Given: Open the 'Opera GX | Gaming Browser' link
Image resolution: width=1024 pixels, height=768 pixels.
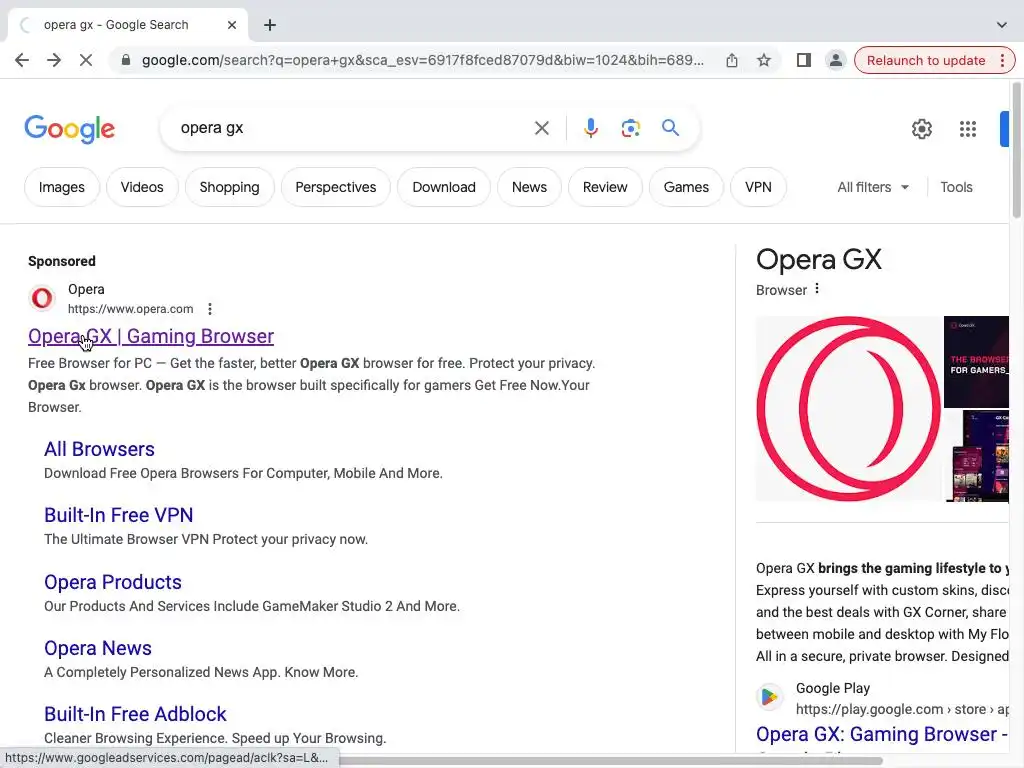Looking at the screenshot, I should [x=151, y=336].
